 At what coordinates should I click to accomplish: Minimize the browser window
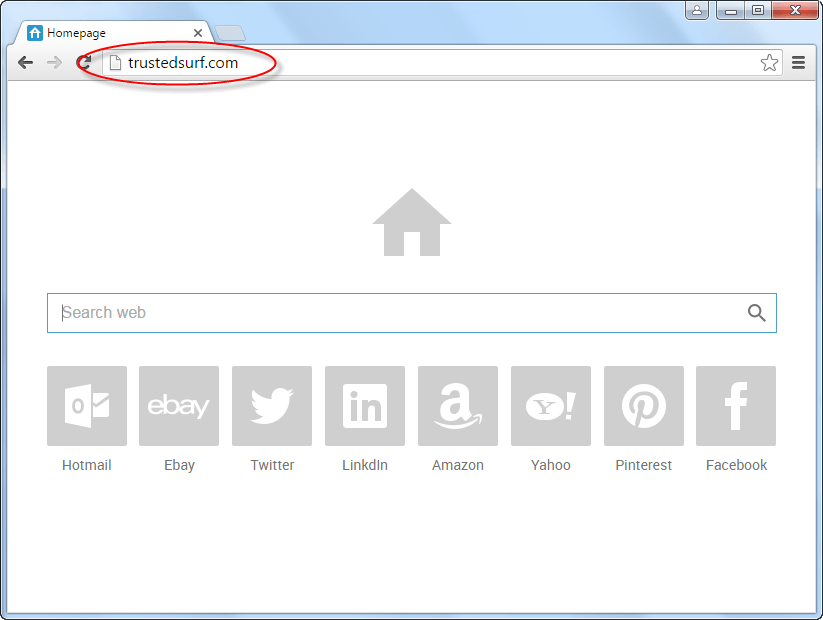point(730,10)
